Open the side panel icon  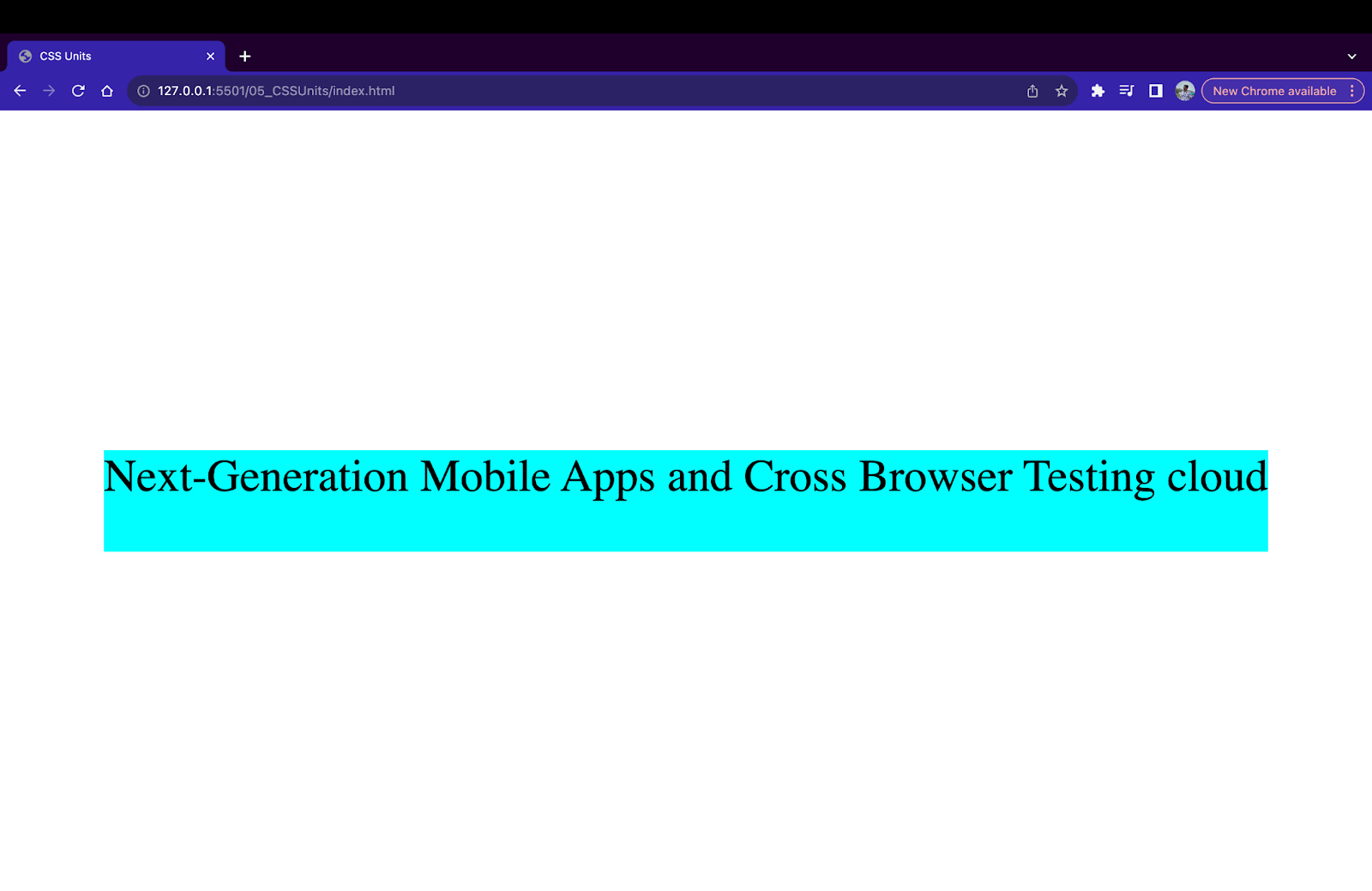(1156, 90)
